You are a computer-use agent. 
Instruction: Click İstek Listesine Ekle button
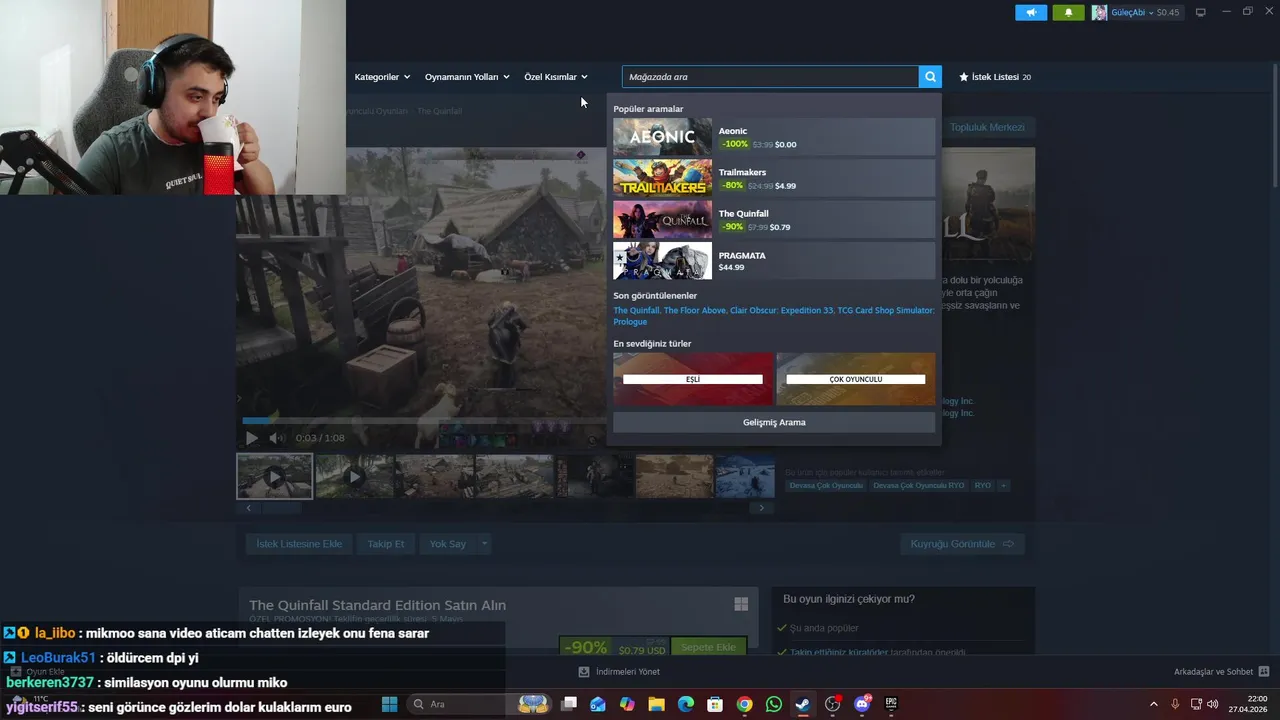[x=299, y=544]
